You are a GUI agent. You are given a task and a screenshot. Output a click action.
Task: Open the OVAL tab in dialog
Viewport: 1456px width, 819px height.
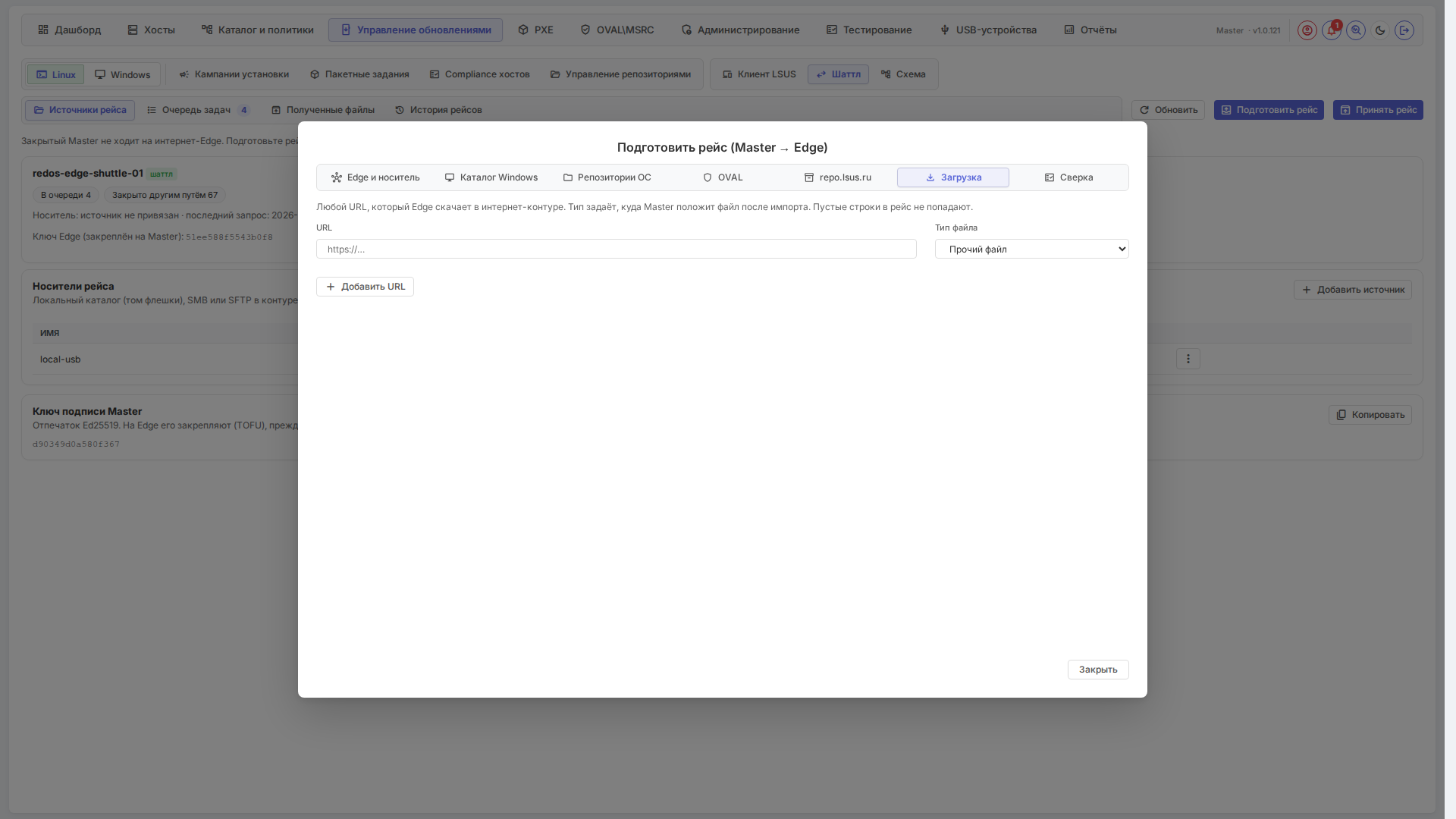[723, 177]
